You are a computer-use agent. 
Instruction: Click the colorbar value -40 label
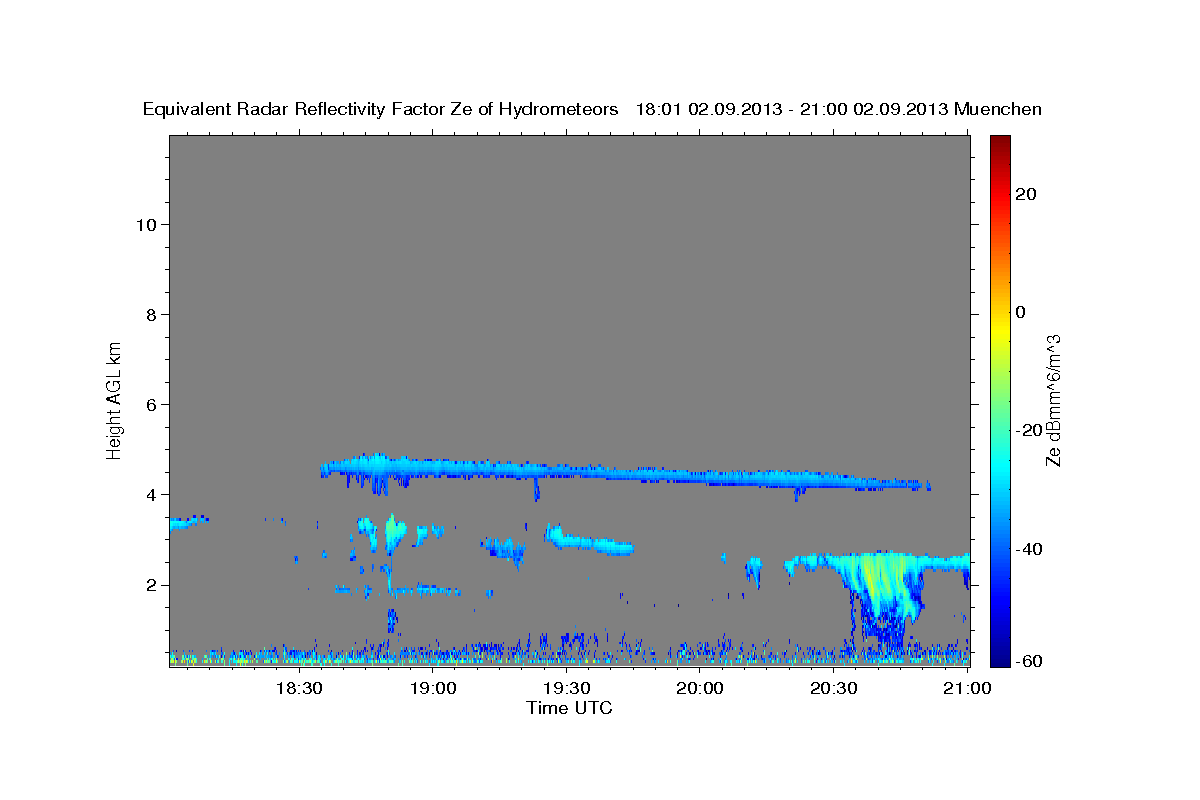(x=1029, y=549)
